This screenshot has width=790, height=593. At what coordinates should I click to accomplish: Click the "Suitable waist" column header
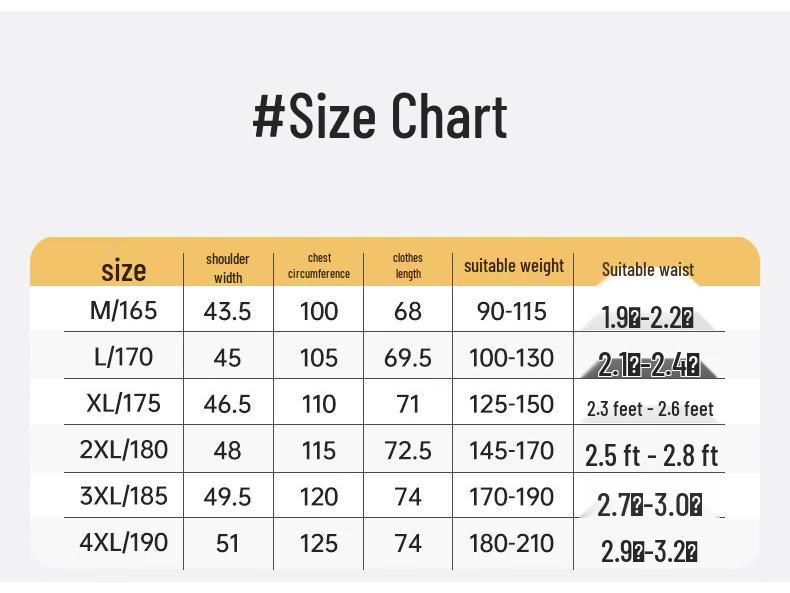648,269
